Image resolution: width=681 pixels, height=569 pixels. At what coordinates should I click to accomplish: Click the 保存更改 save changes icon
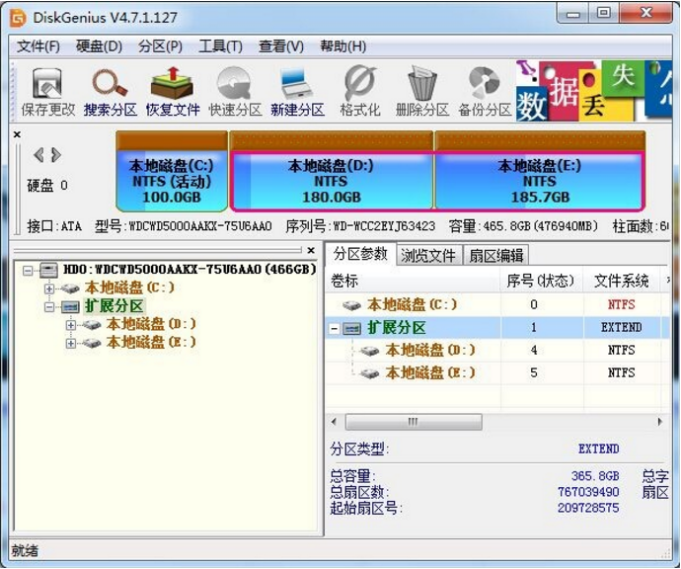(47, 91)
